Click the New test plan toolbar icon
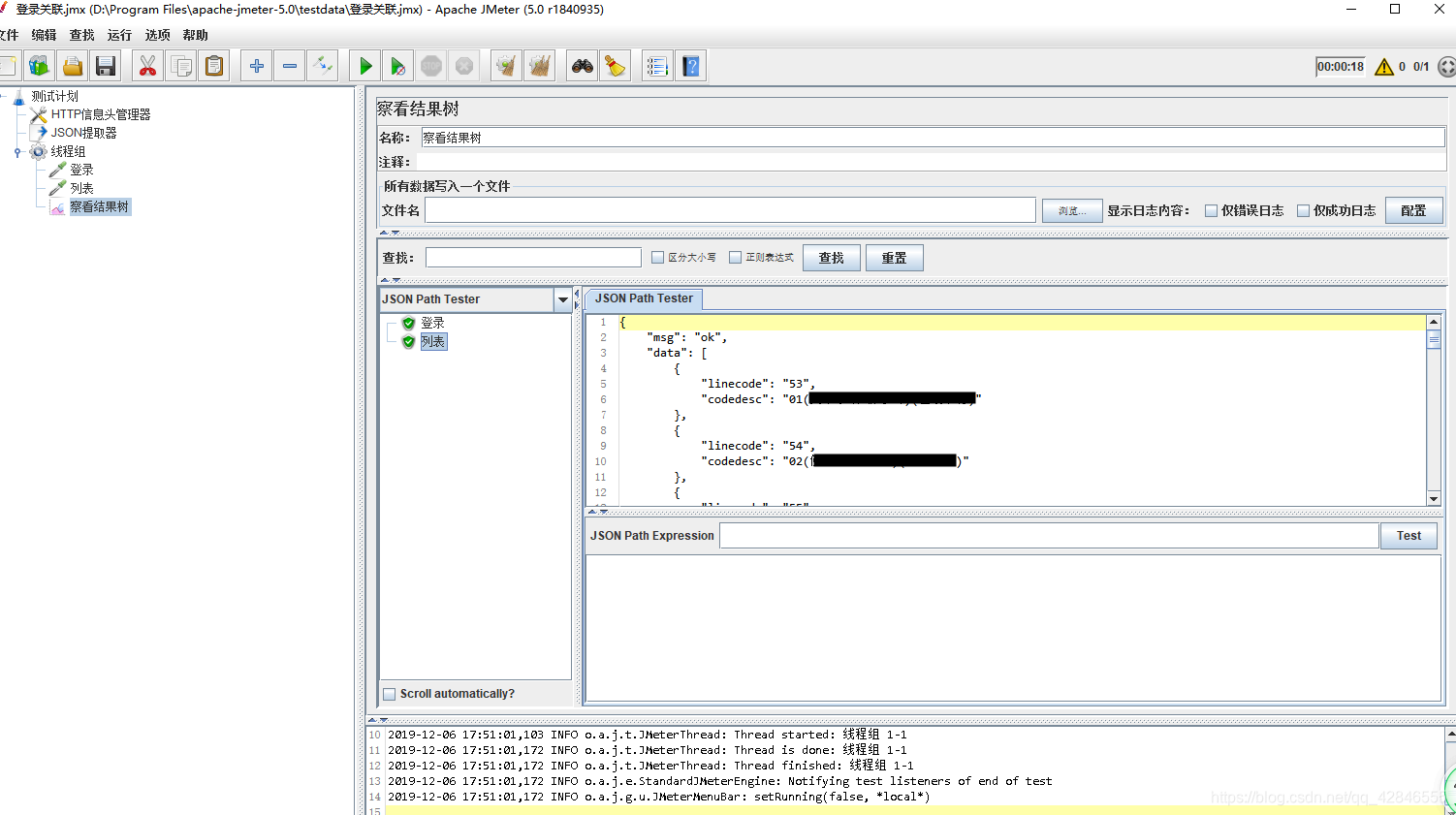 [x=7, y=66]
